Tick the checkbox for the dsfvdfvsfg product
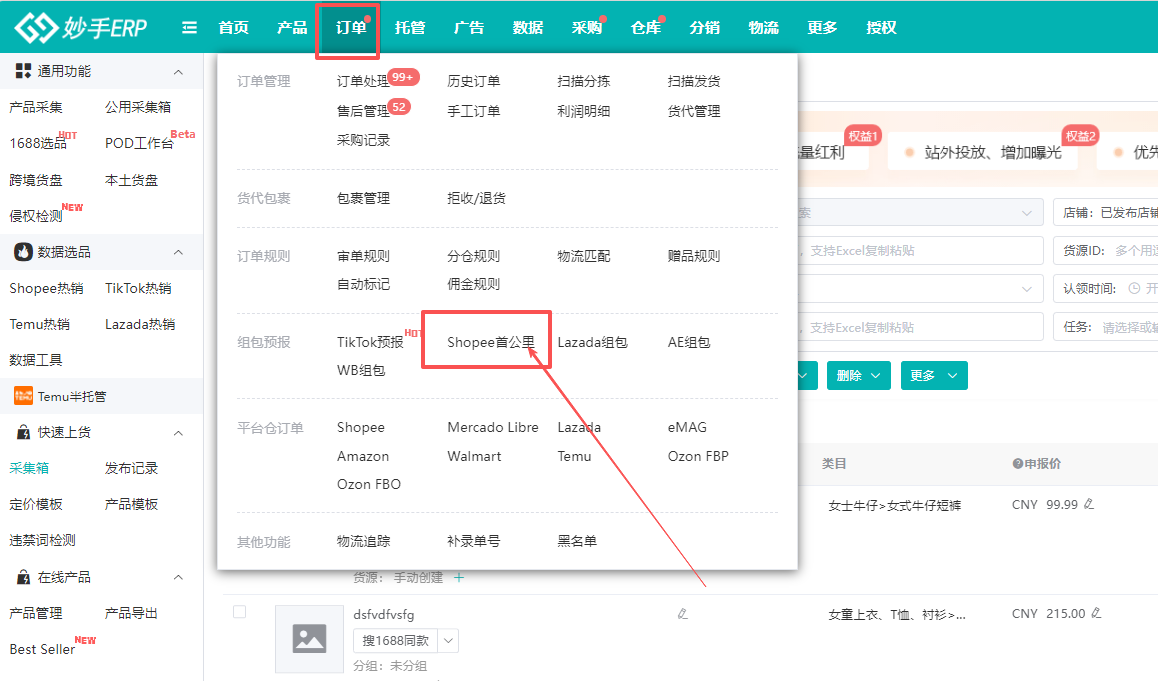1158x681 pixels. [x=239, y=612]
